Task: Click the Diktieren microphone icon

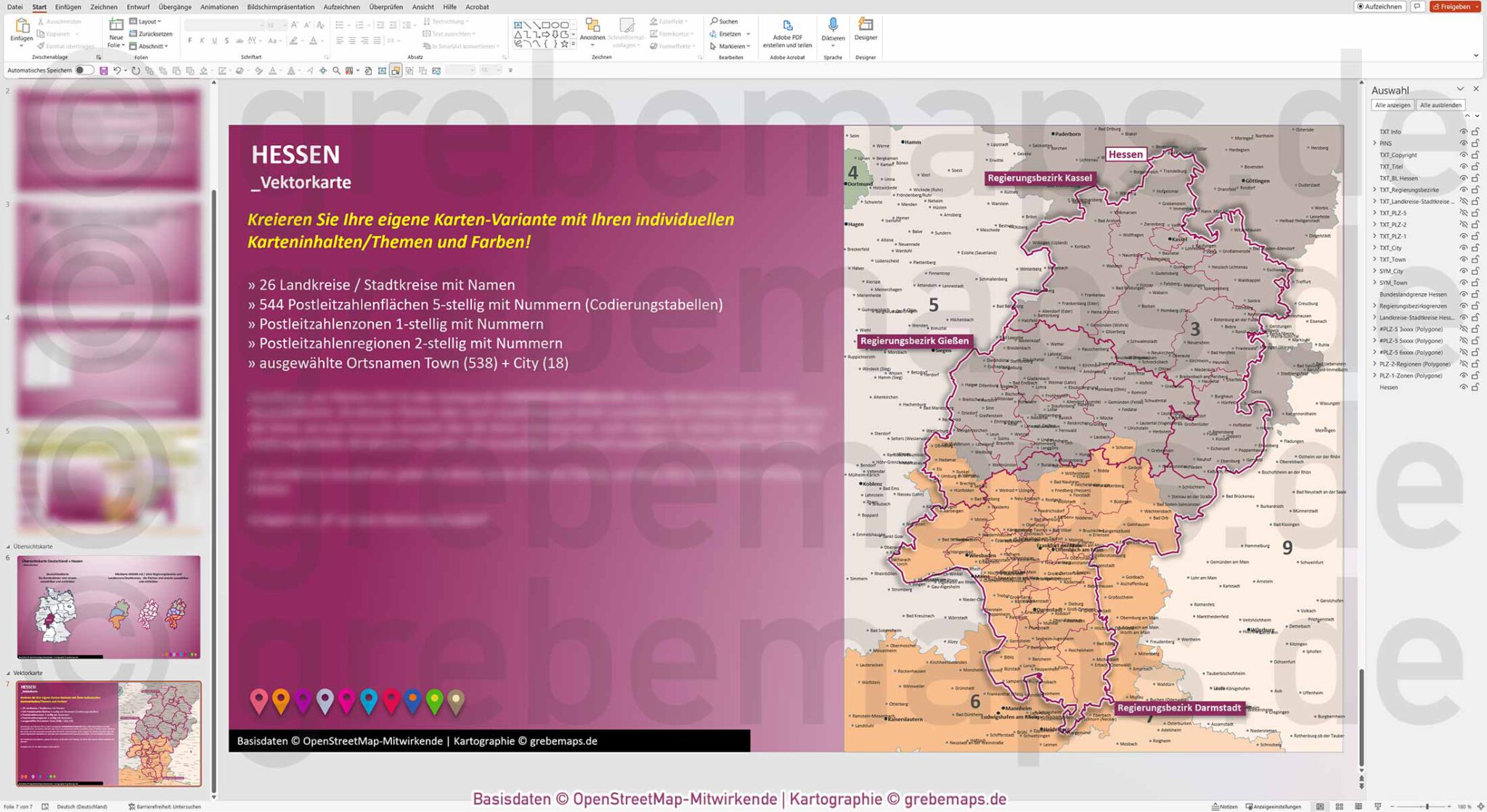Action: click(x=833, y=25)
